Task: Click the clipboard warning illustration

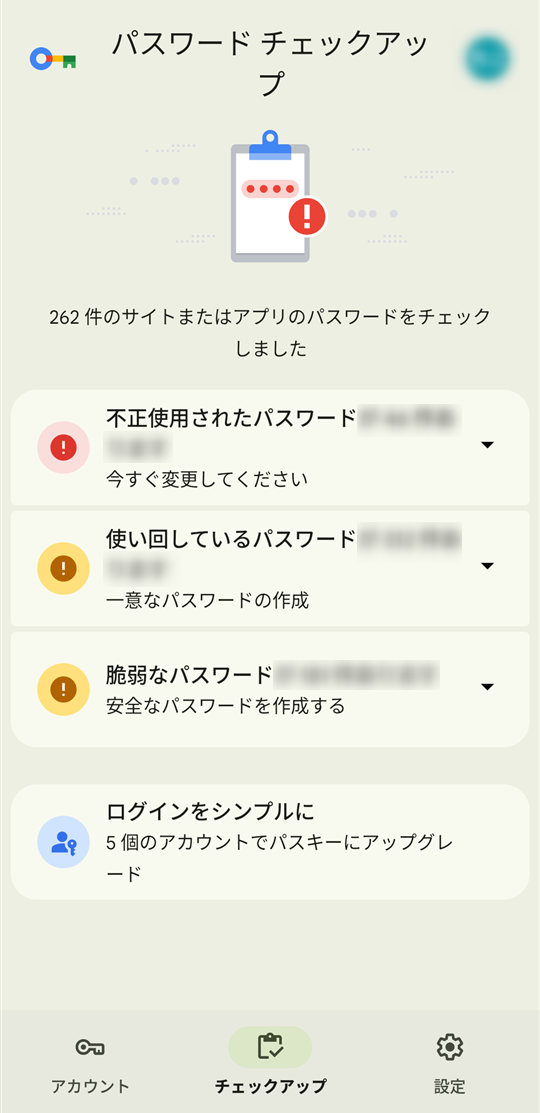Action: pyautogui.click(x=278, y=197)
